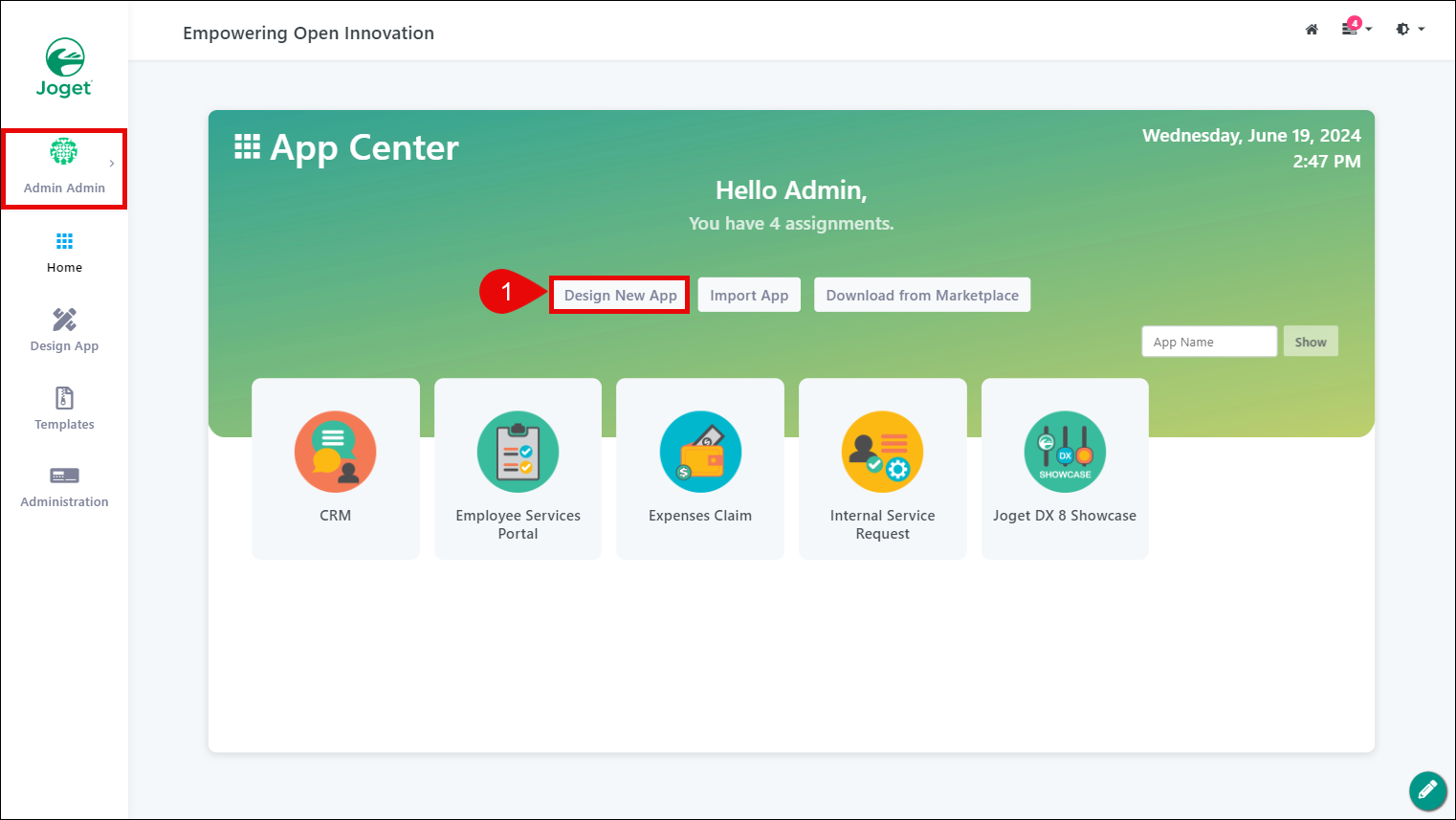Open the inbox assignments notification icon

[x=1351, y=27]
